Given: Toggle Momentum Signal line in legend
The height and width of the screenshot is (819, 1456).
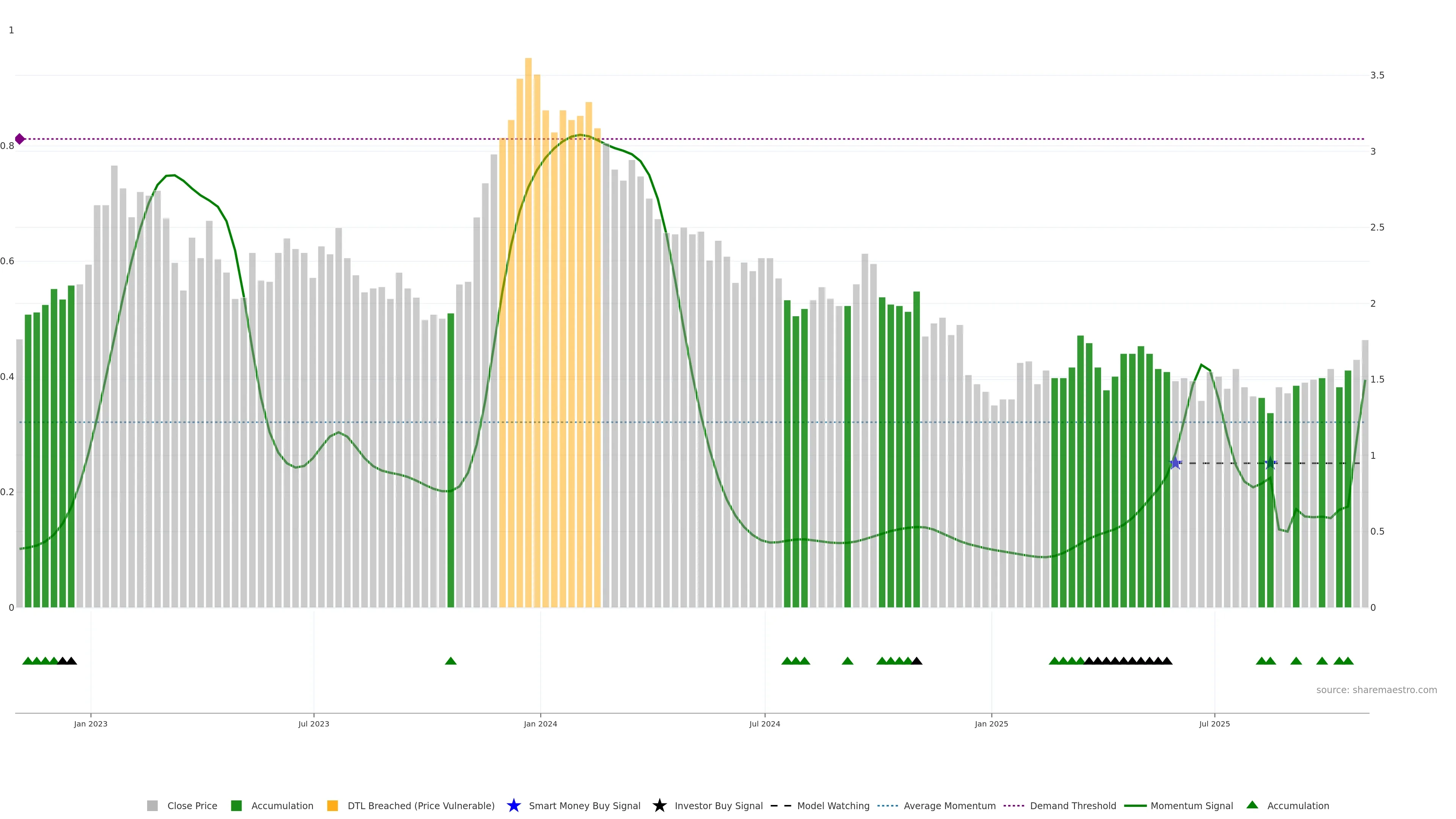Looking at the screenshot, I should [x=1191, y=805].
